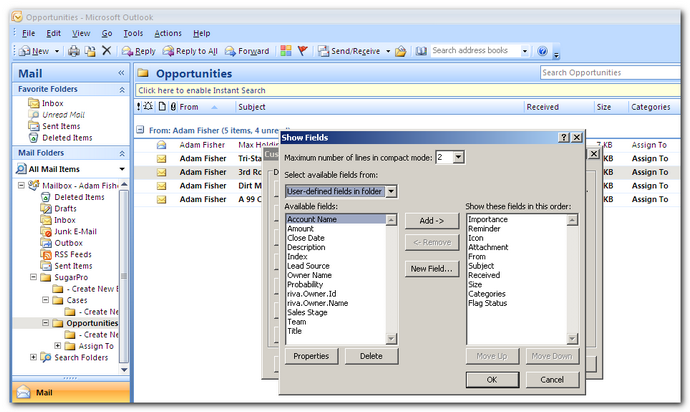Click the Print toolbar icon
This screenshot has width=690, height=412.
(74, 51)
